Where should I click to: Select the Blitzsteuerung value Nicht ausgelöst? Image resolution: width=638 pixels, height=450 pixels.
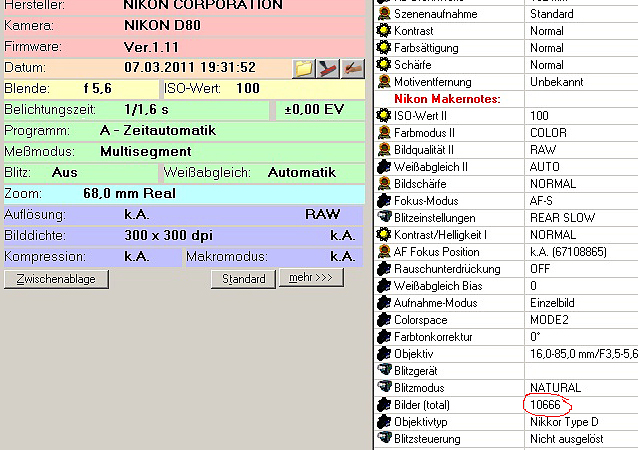coord(566,439)
